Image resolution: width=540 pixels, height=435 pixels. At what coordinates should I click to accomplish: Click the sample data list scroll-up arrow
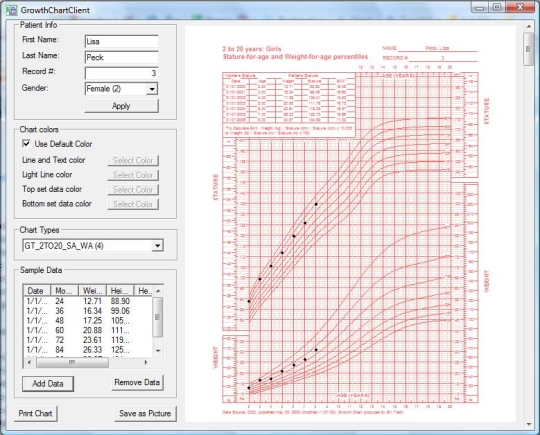(158, 291)
